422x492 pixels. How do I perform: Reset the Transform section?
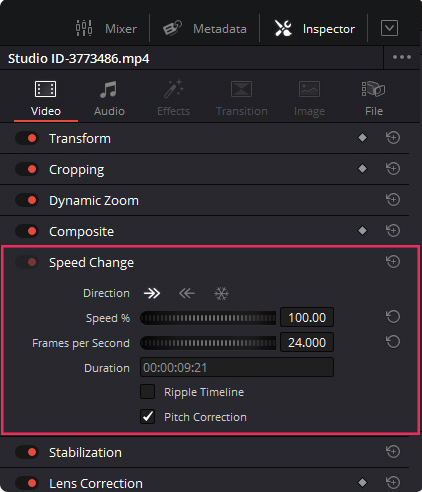(x=393, y=137)
